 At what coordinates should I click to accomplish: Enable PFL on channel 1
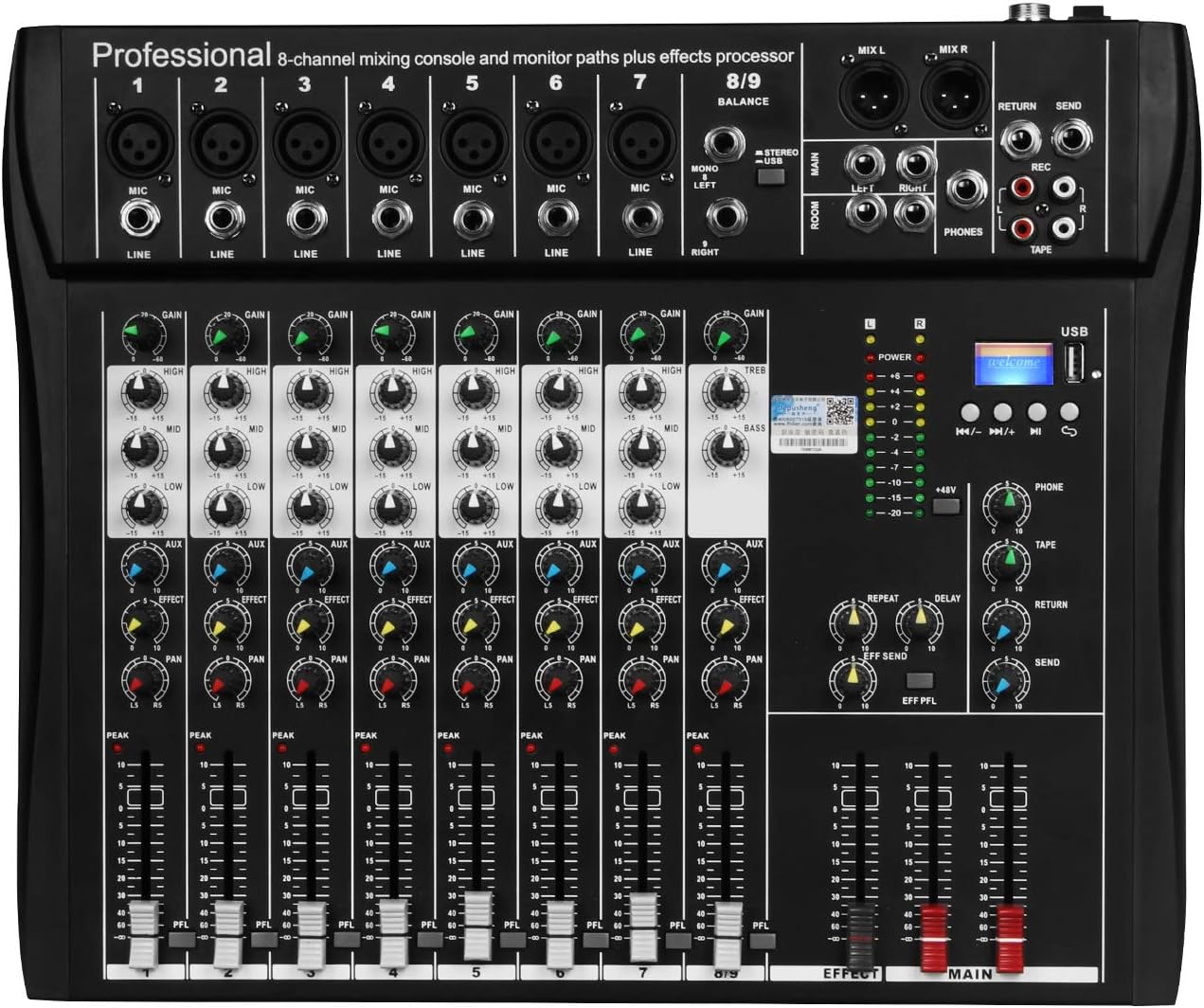181,940
